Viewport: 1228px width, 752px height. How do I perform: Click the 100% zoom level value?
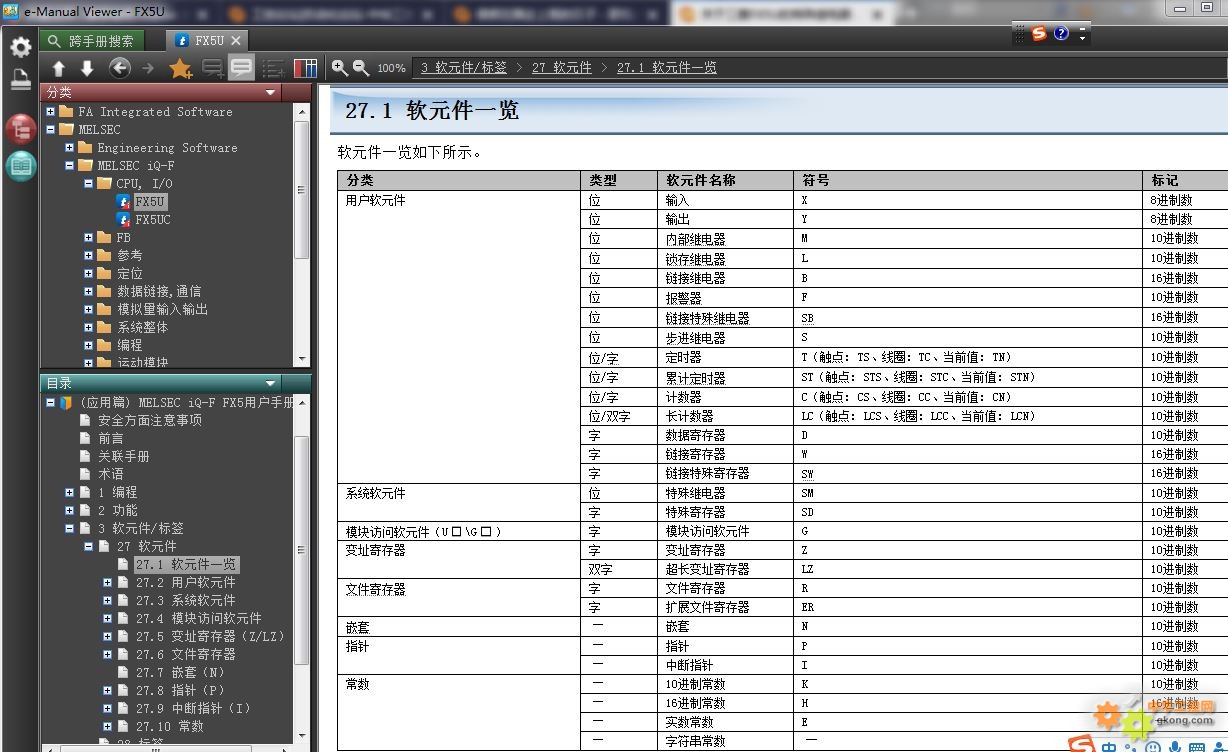391,68
